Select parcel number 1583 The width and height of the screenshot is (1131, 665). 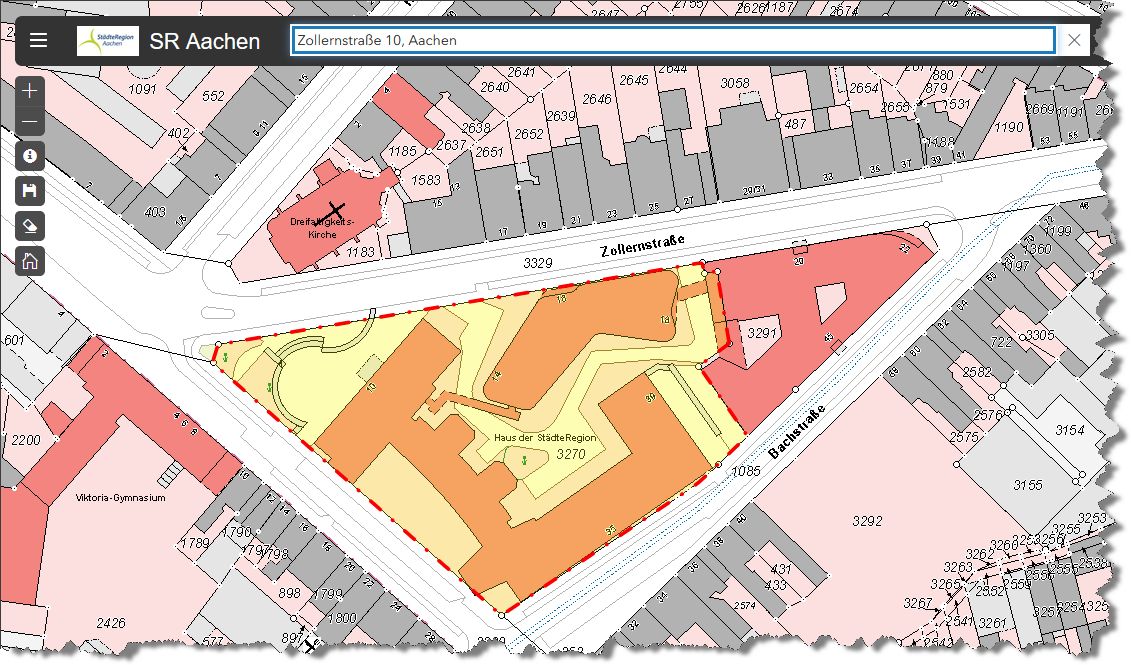(x=426, y=180)
